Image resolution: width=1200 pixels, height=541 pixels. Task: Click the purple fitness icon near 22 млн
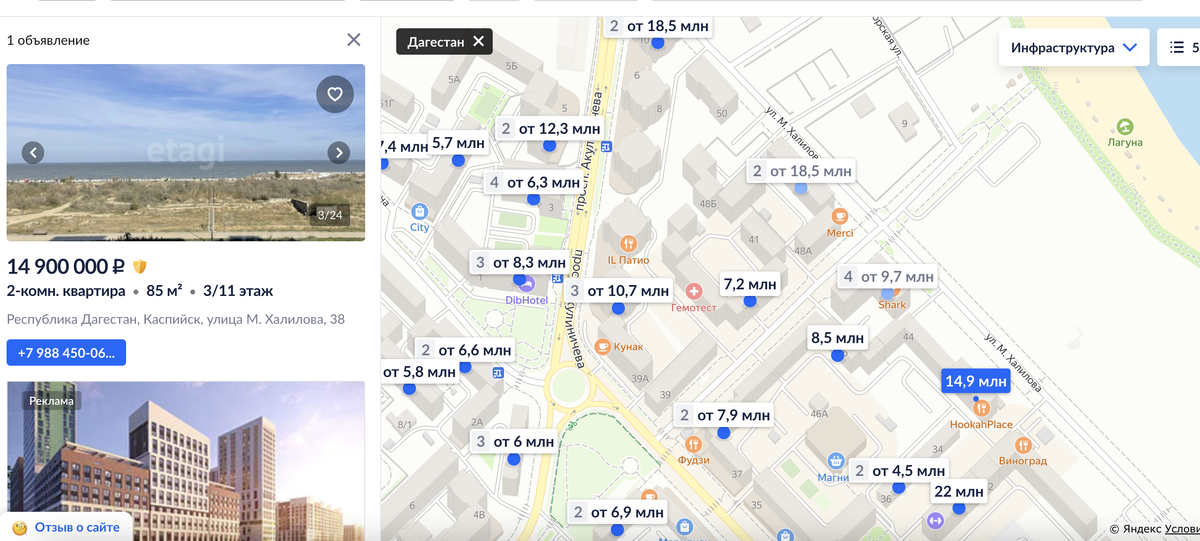[x=936, y=520]
